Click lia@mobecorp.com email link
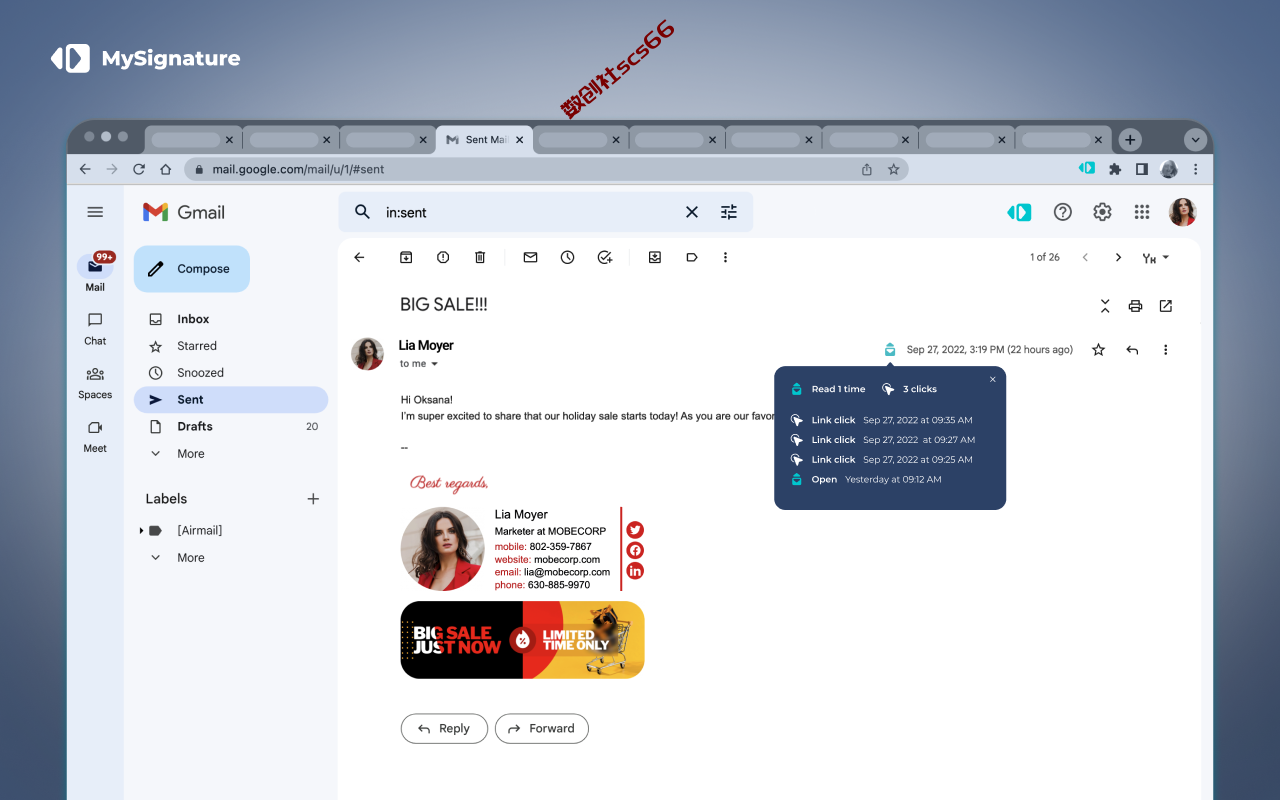1280x800 pixels. point(567,572)
